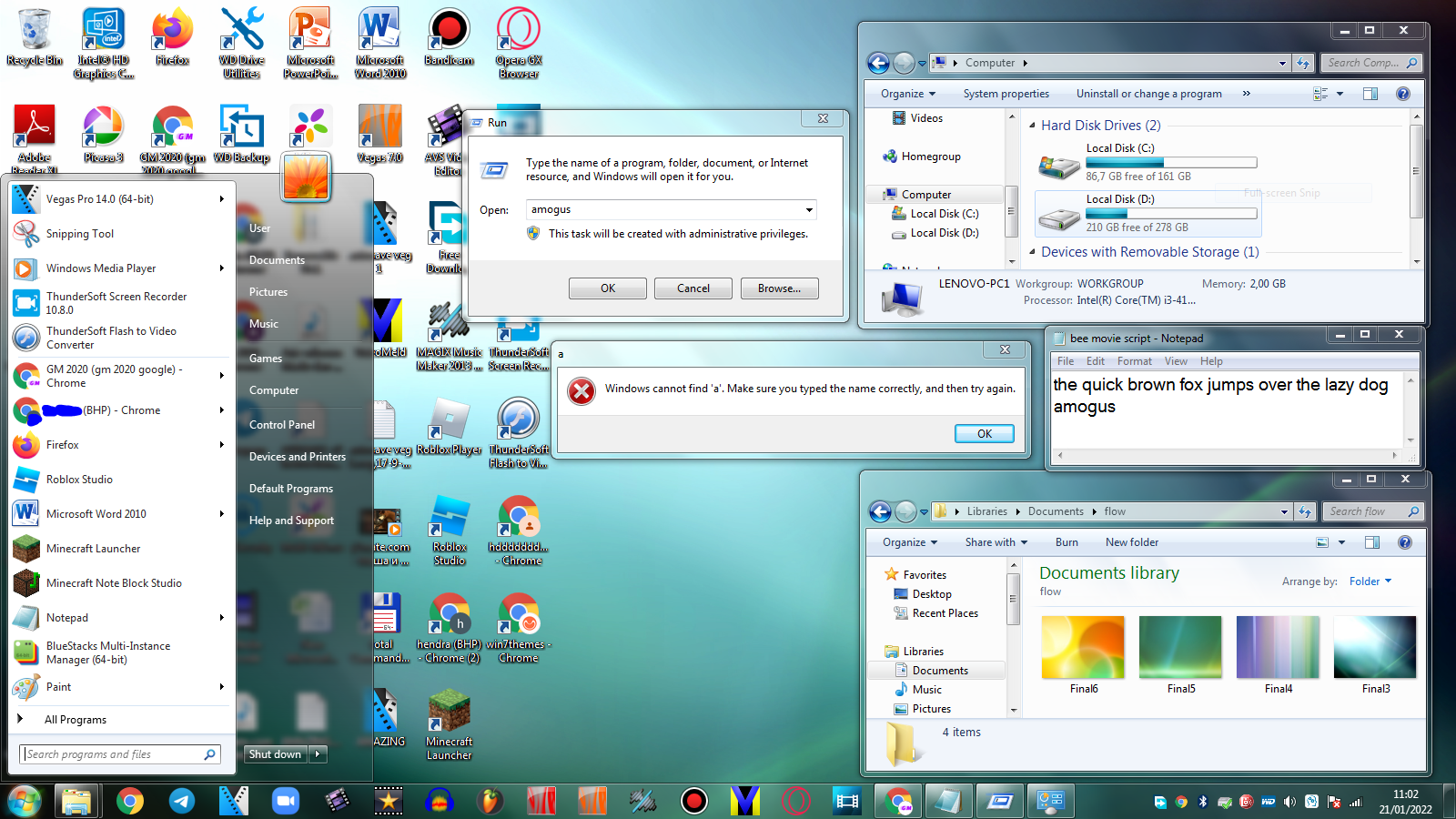Image resolution: width=1456 pixels, height=819 pixels.
Task: Open Telegram from the taskbar
Action: (x=182, y=801)
